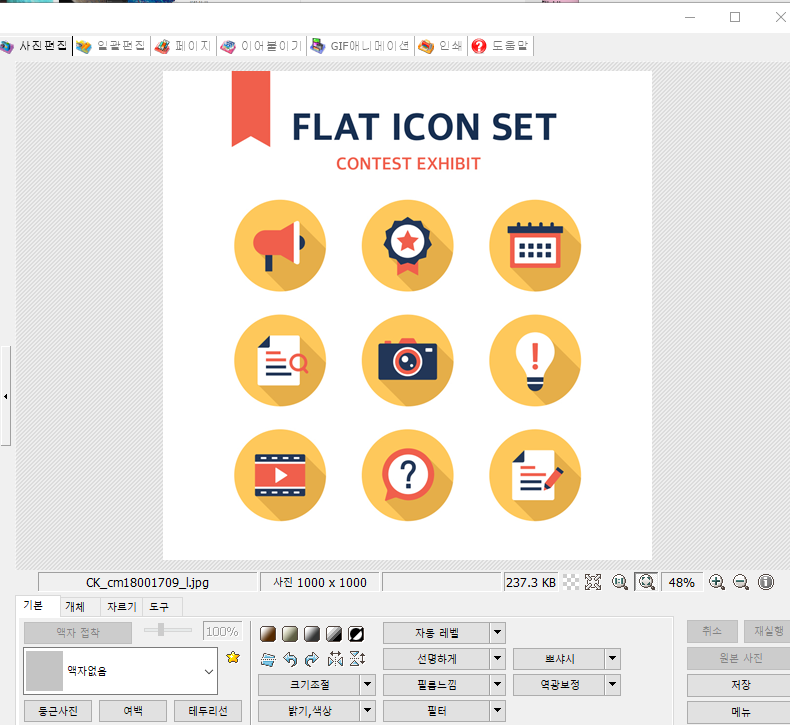
Task: Click the left panel collapse arrow
Action: coord(6,397)
